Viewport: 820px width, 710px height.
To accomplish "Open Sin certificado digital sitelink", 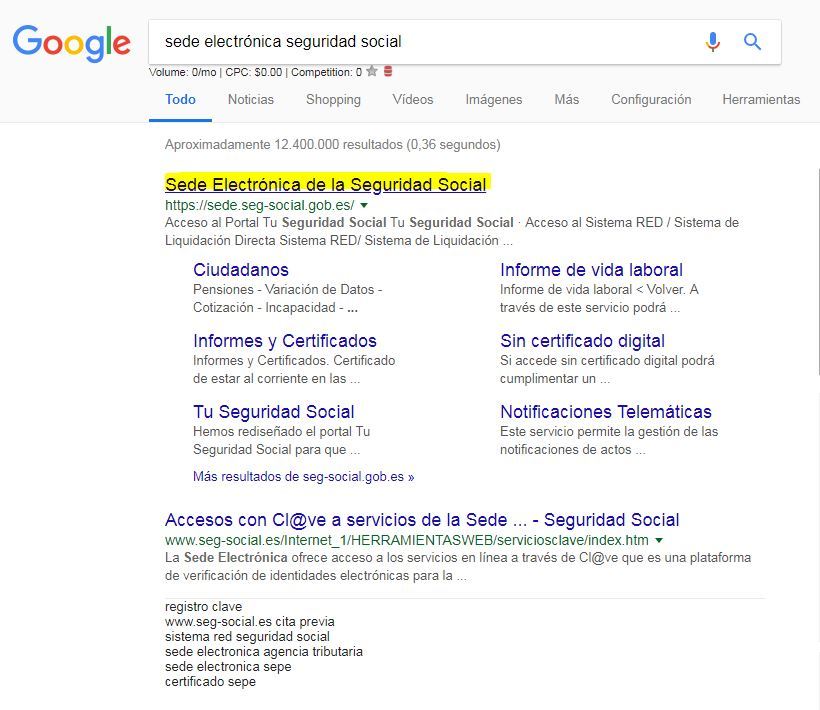I will (x=582, y=341).
